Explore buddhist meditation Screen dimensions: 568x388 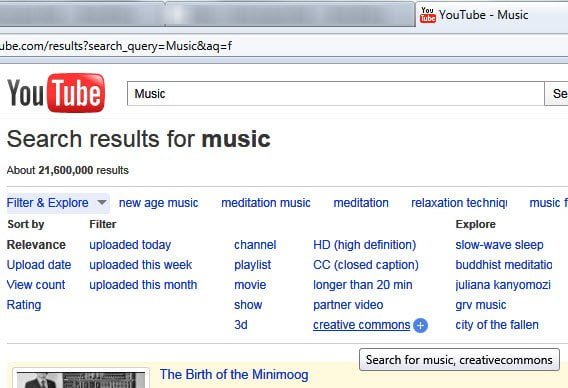pos(504,265)
